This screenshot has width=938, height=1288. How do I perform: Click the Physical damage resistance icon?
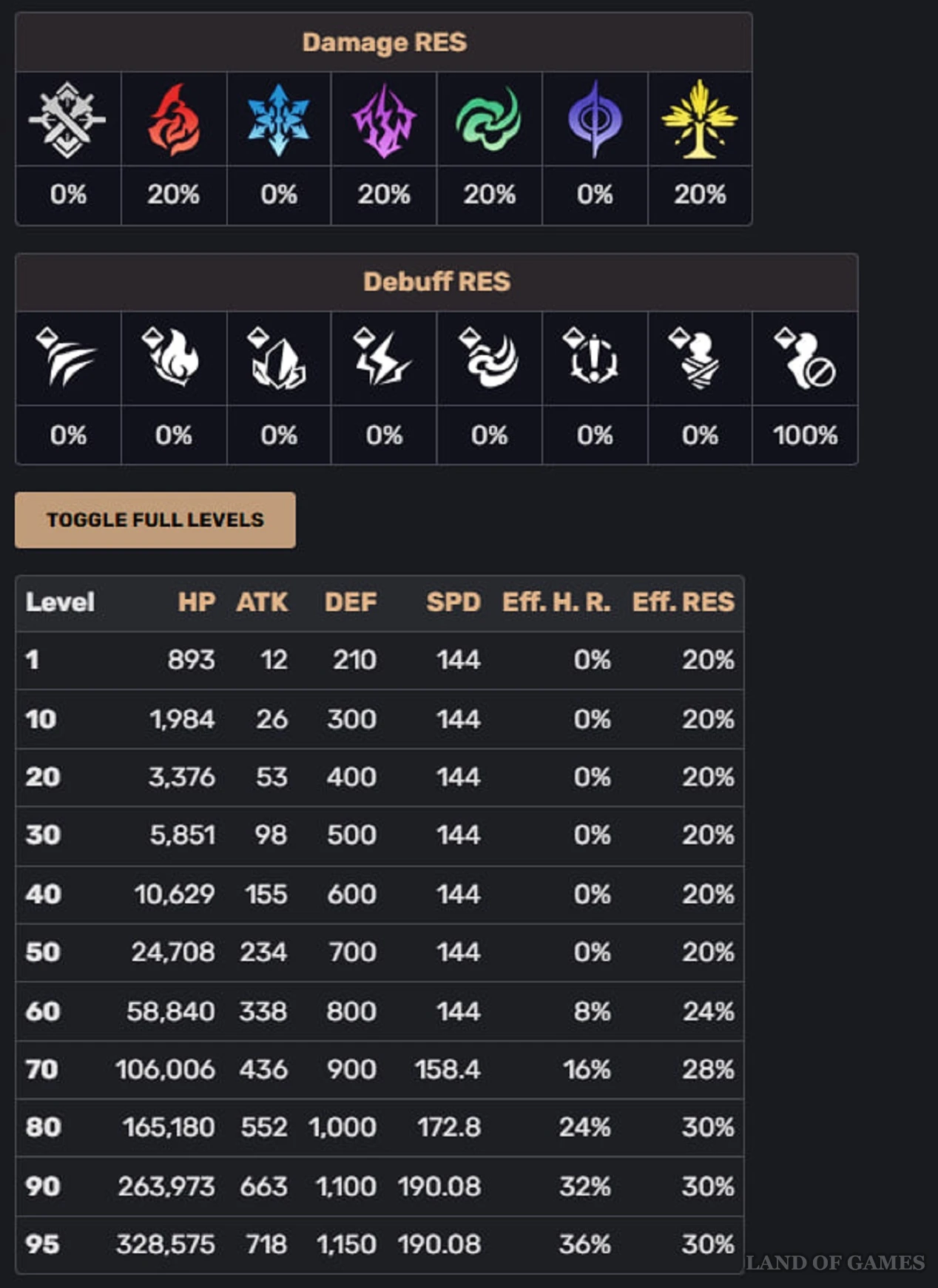pos(67,119)
